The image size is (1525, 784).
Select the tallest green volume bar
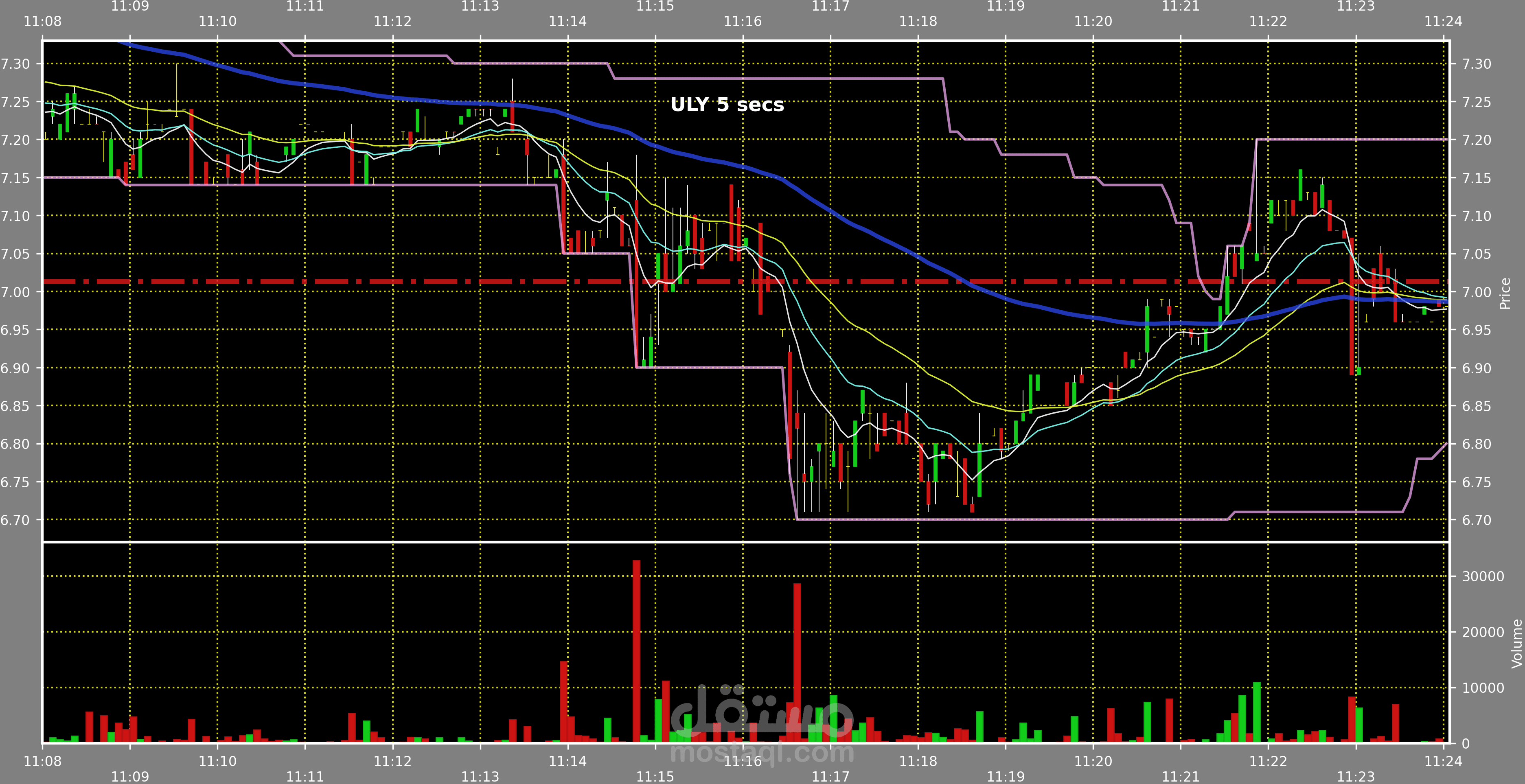click(1257, 712)
